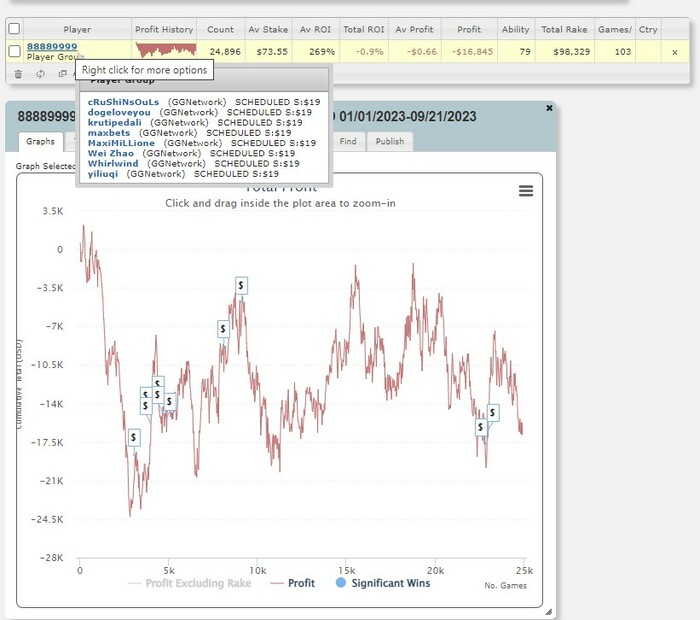Open Whirlwind in the player group list

point(113,164)
